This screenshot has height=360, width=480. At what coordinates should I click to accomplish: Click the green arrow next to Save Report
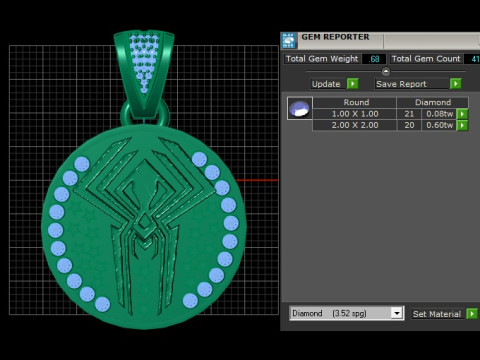455,84
